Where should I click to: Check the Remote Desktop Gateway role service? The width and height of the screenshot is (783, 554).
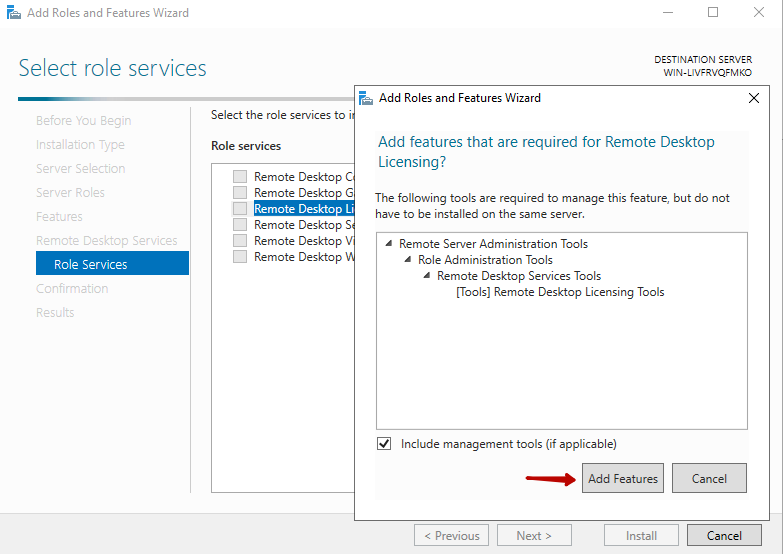[x=240, y=193]
